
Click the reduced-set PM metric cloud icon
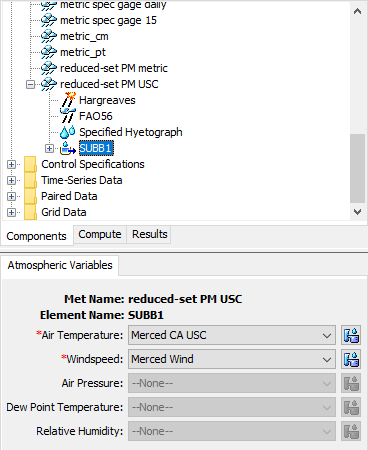[49, 68]
